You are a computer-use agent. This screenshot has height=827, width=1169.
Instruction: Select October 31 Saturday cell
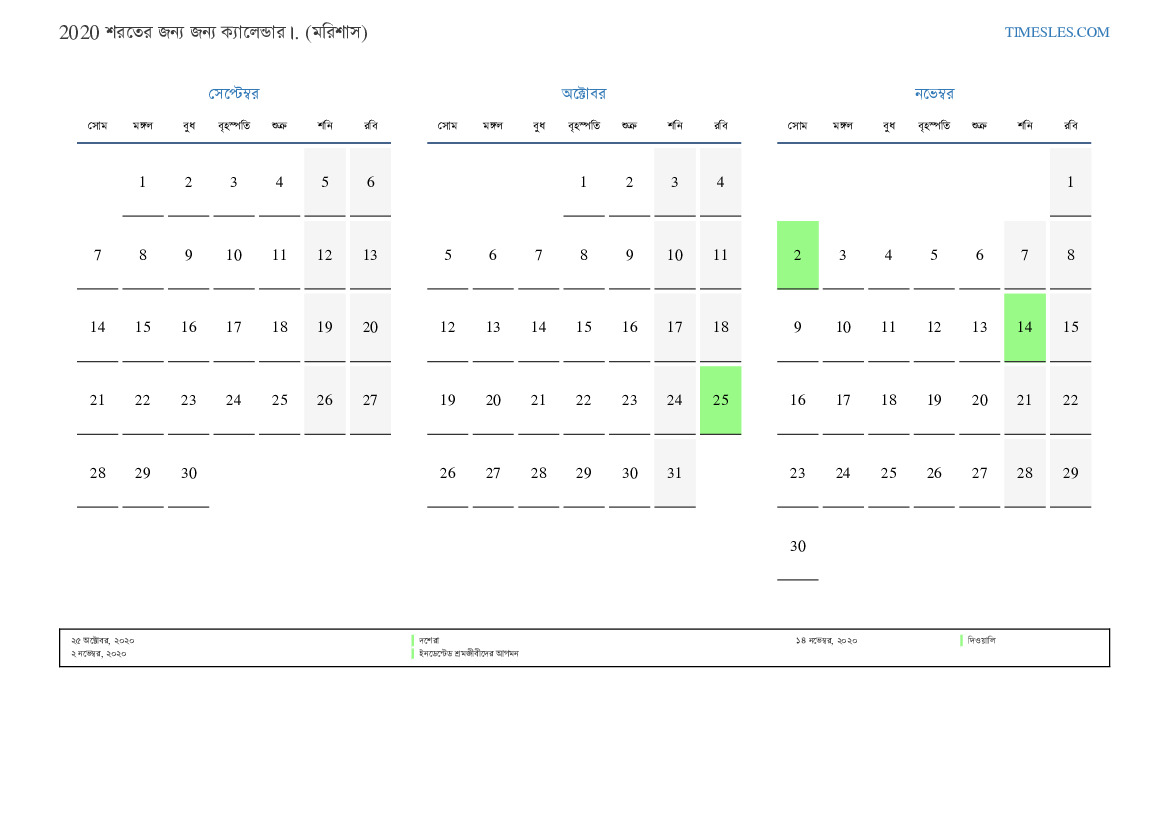[675, 473]
